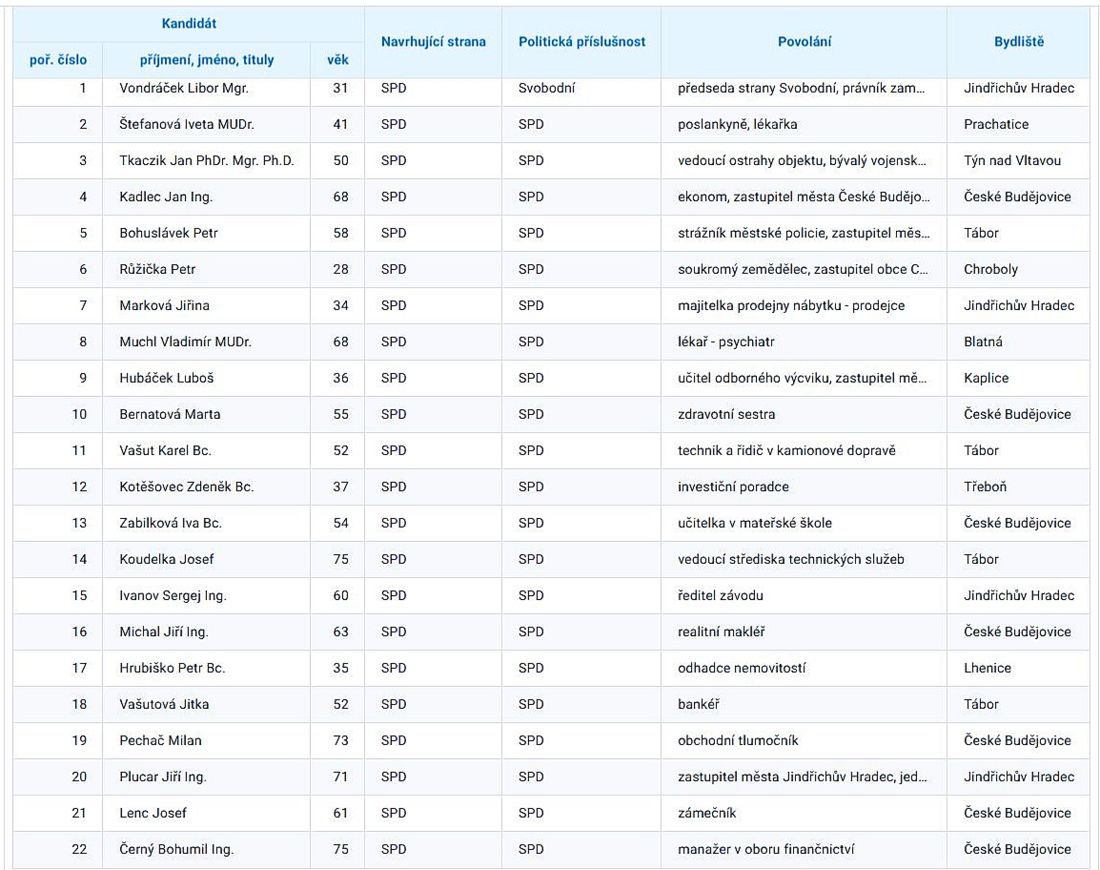Viewport: 1100px width, 870px height.
Task: Select the row of Růžička Petr
Action: pyautogui.click(x=157, y=269)
